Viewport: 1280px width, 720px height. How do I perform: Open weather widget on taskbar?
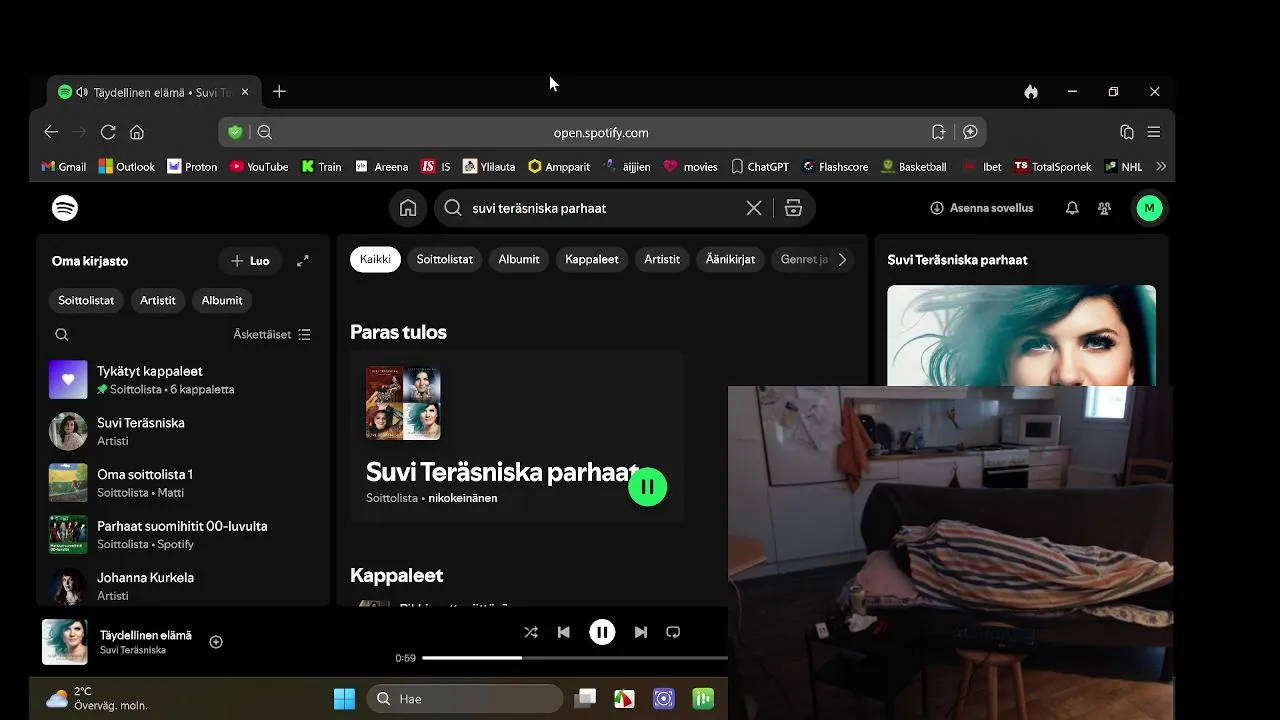[96, 699]
